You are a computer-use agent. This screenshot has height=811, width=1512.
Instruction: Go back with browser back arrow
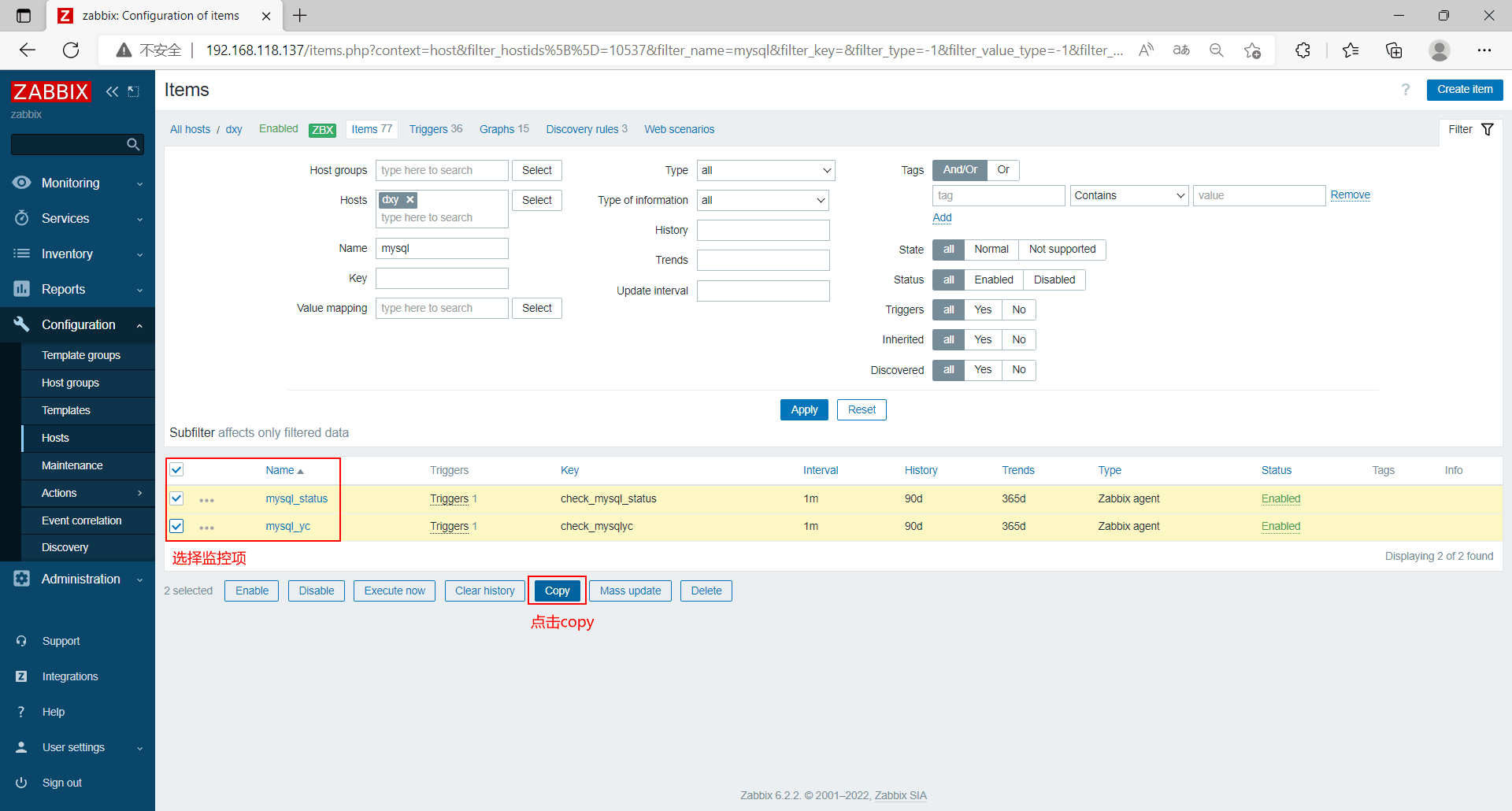tap(28, 50)
